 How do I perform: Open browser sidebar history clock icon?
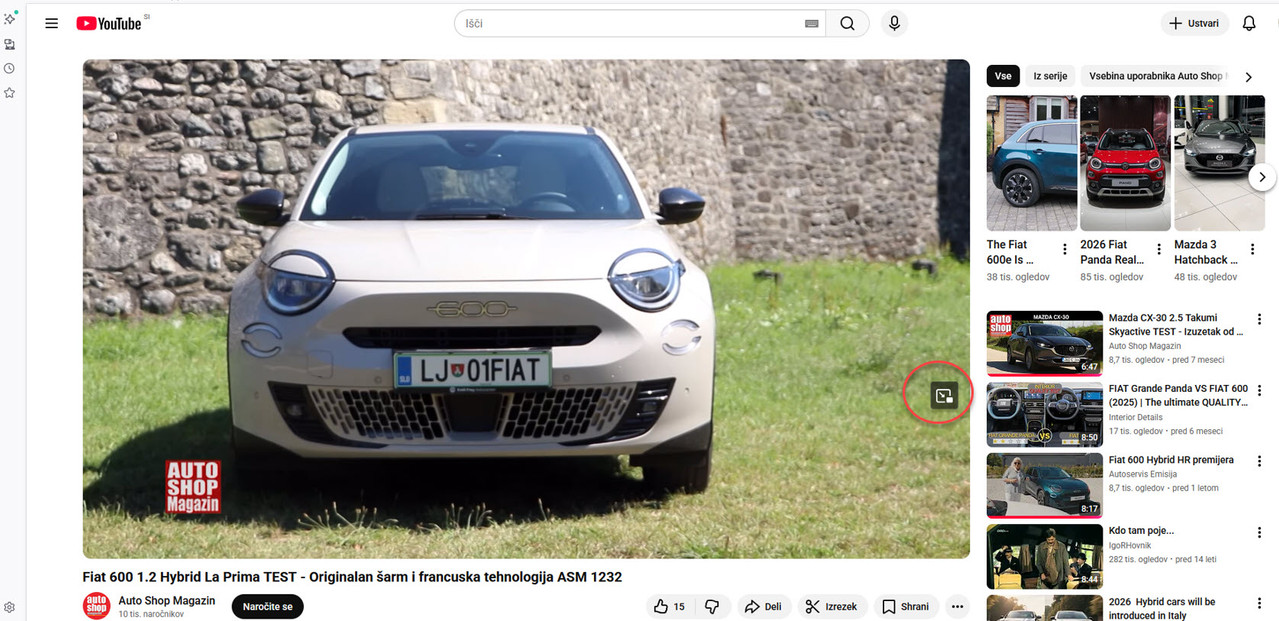point(9,68)
